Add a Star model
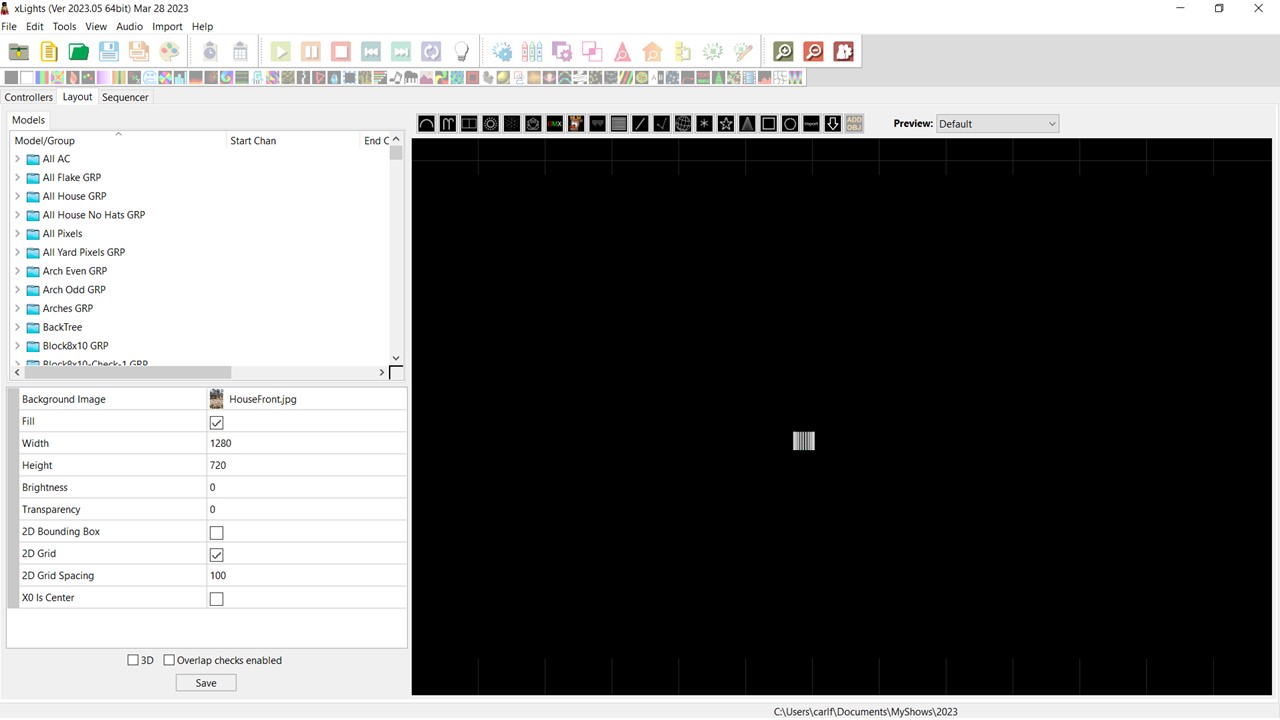1280x720 pixels. 726,123
